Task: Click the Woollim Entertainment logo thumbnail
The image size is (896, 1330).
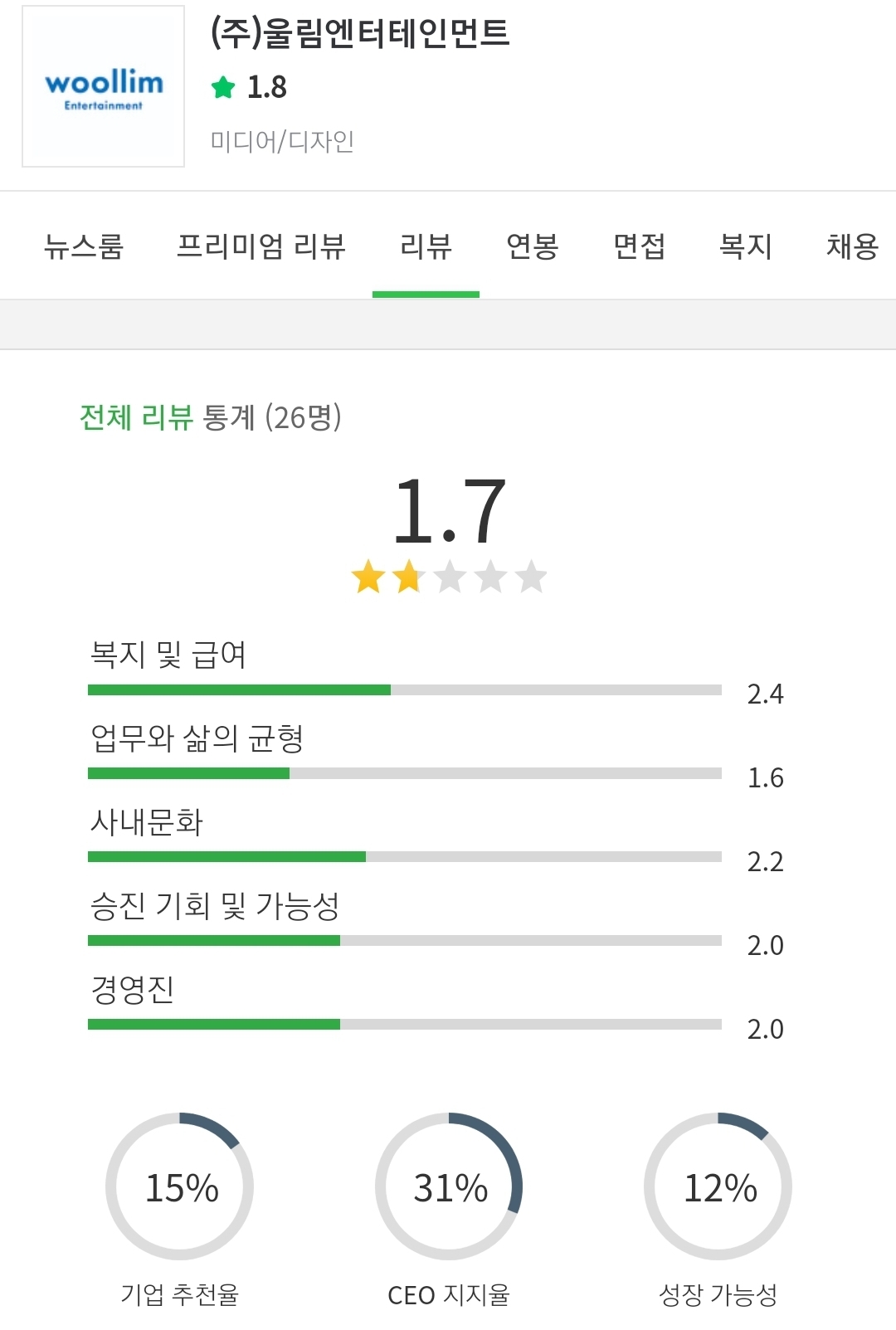Action: pos(103,86)
